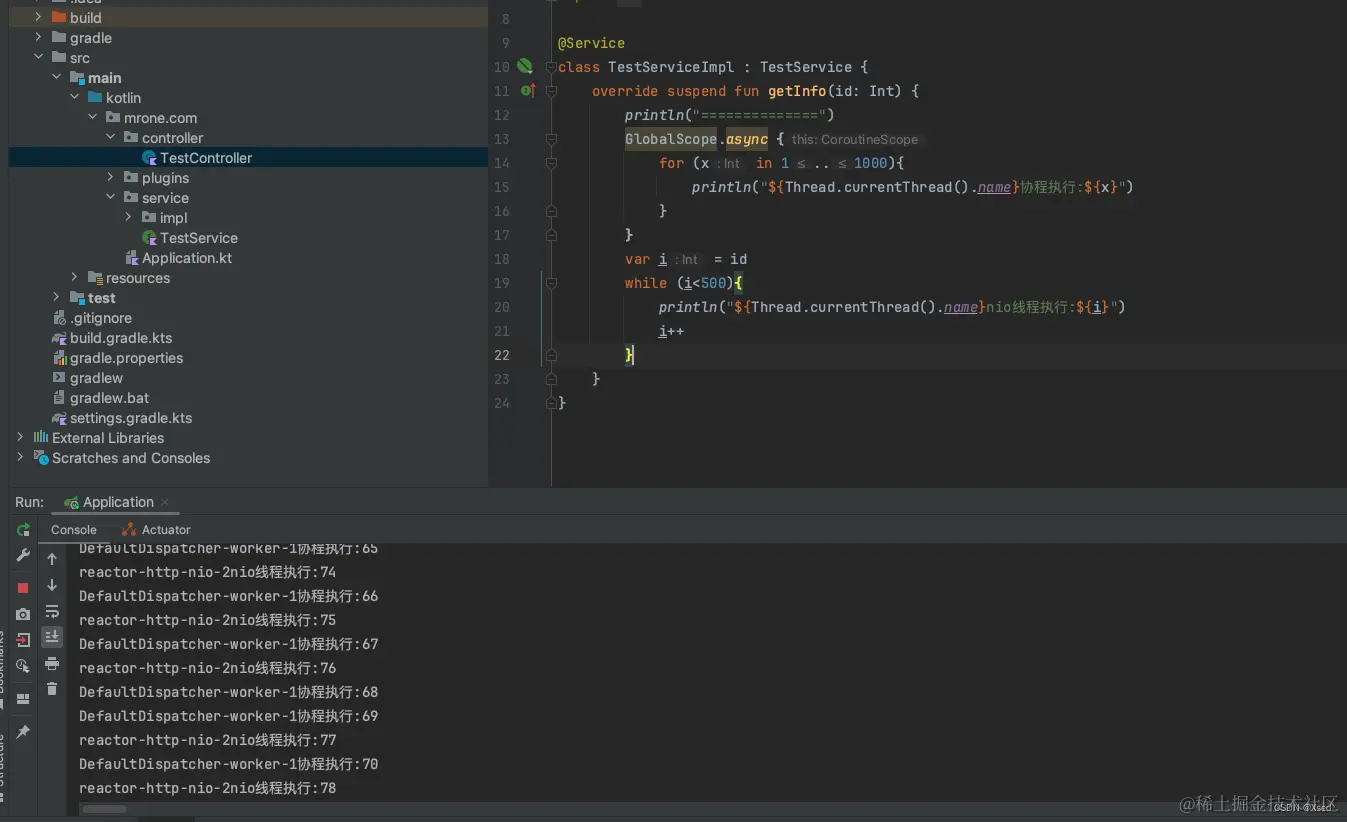This screenshot has width=1347, height=822.
Task: Switch to the Actuator tab
Action: [156, 530]
